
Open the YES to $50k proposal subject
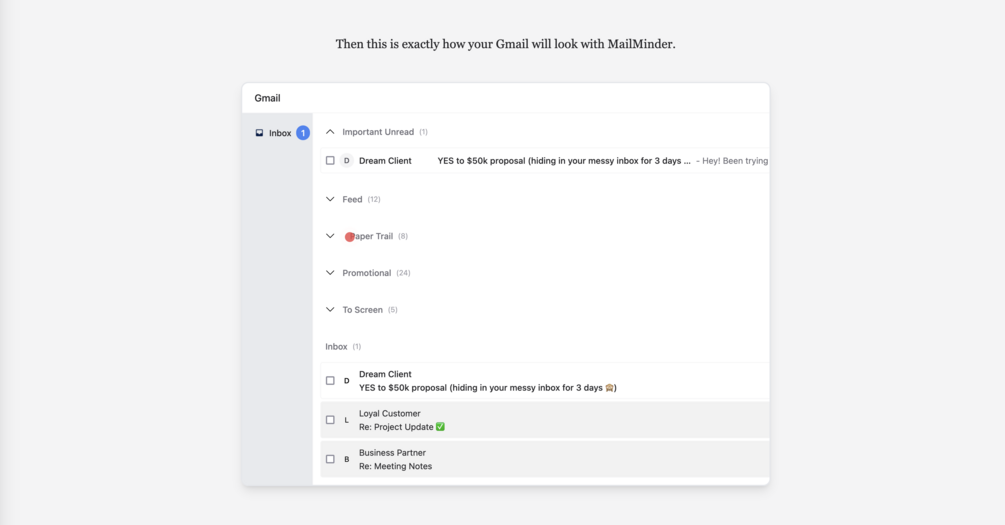563,161
